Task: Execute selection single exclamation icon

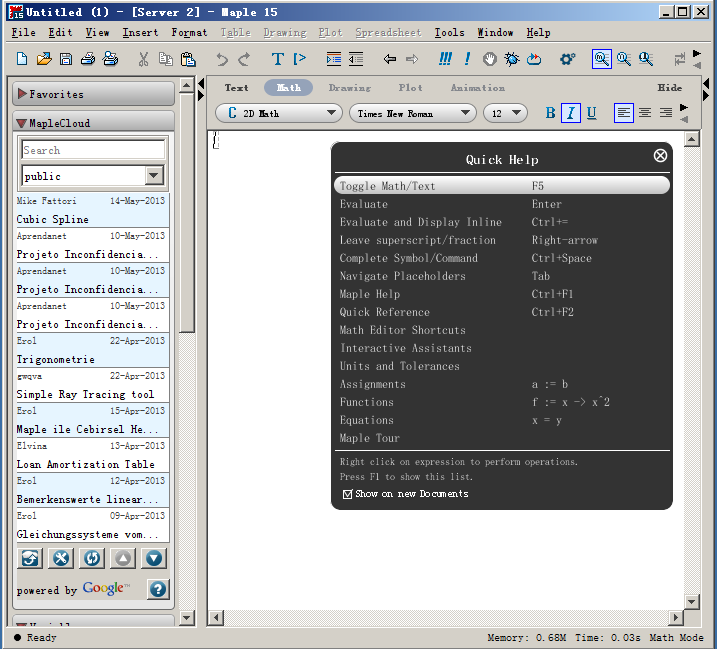Action: coord(467,59)
